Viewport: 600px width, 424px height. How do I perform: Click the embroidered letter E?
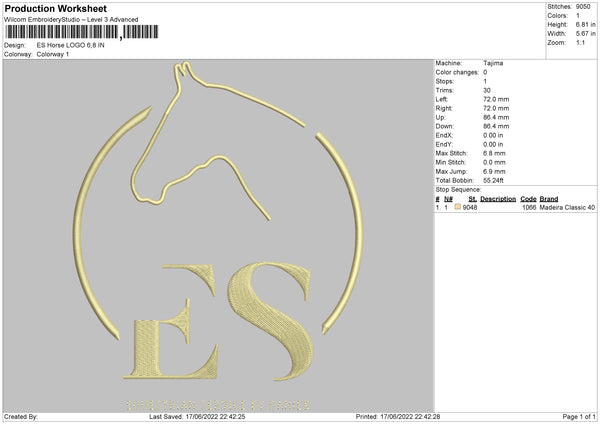pos(171,321)
